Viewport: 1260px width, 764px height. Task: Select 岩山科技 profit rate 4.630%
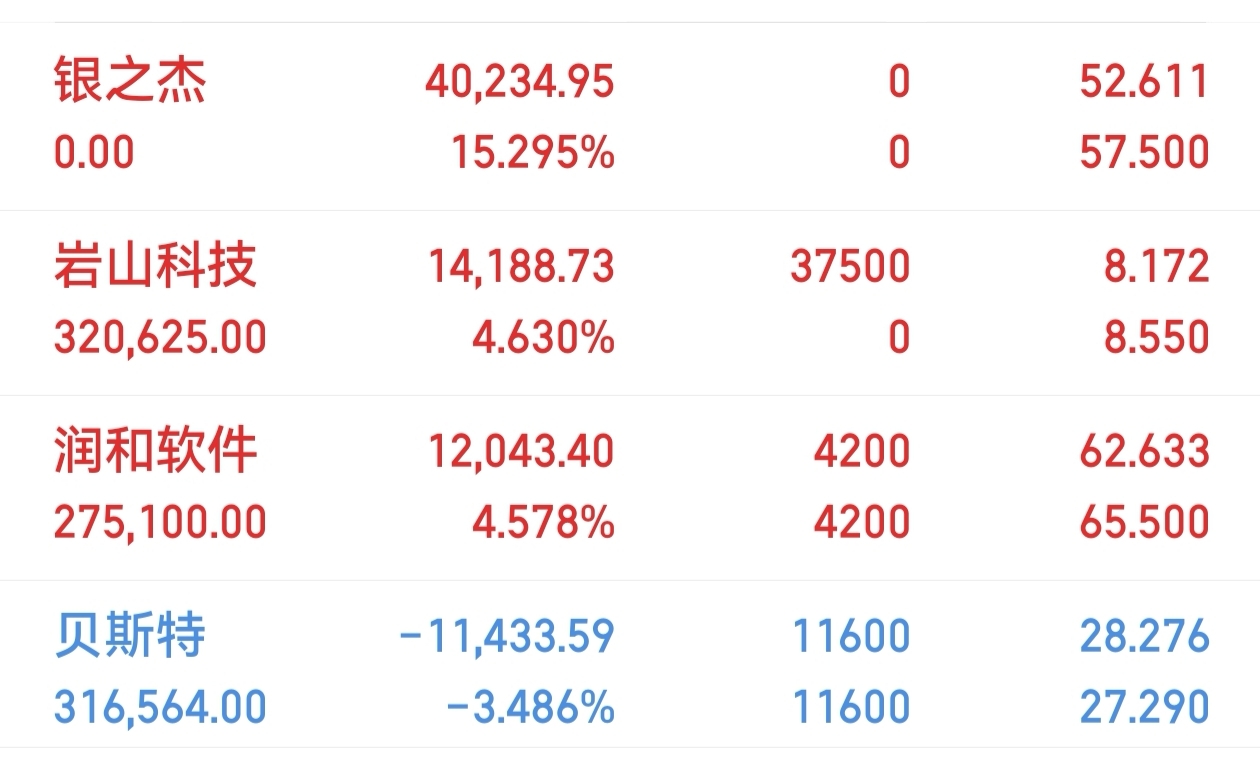pyautogui.click(x=543, y=338)
